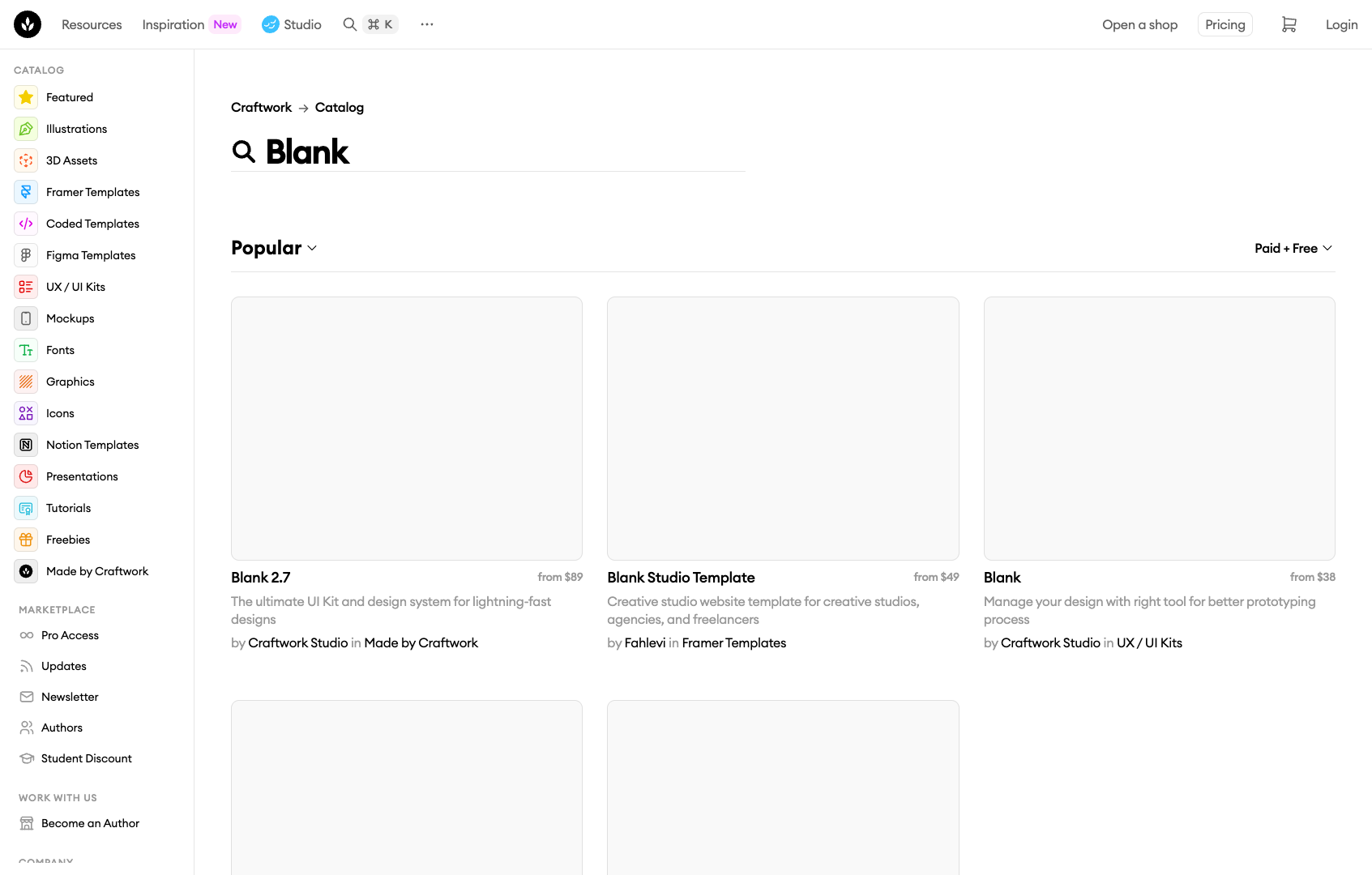Click the Framer Templates icon
The image size is (1372, 875).
click(26, 192)
